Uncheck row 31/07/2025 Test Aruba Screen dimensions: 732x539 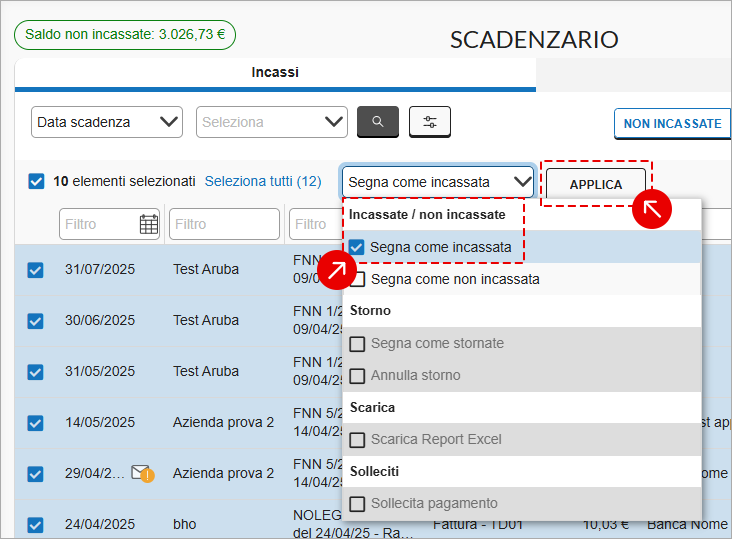[35, 270]
